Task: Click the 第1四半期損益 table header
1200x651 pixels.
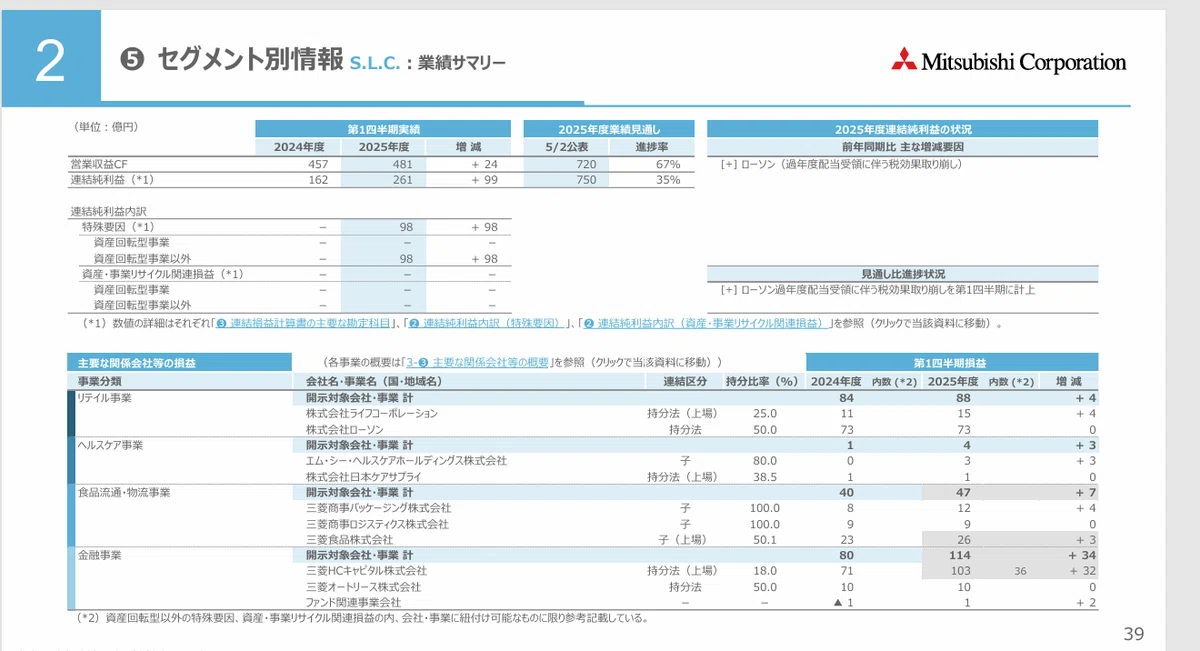Action: (x=950, y=361)
